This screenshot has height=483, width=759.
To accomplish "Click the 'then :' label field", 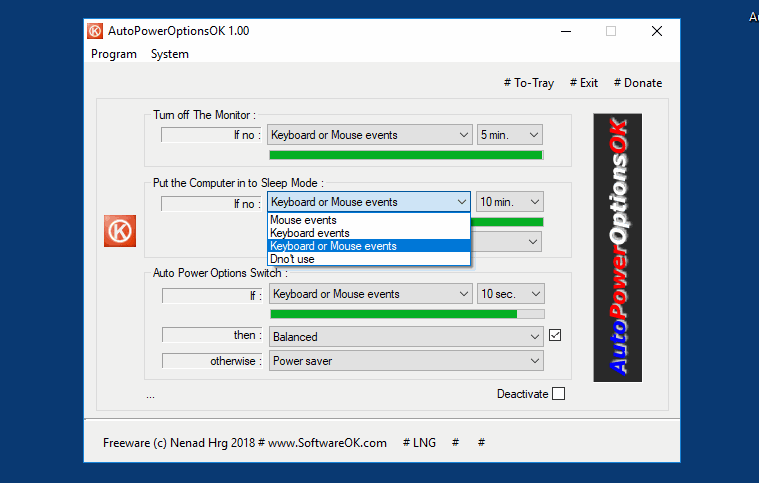I will (212, 335).
